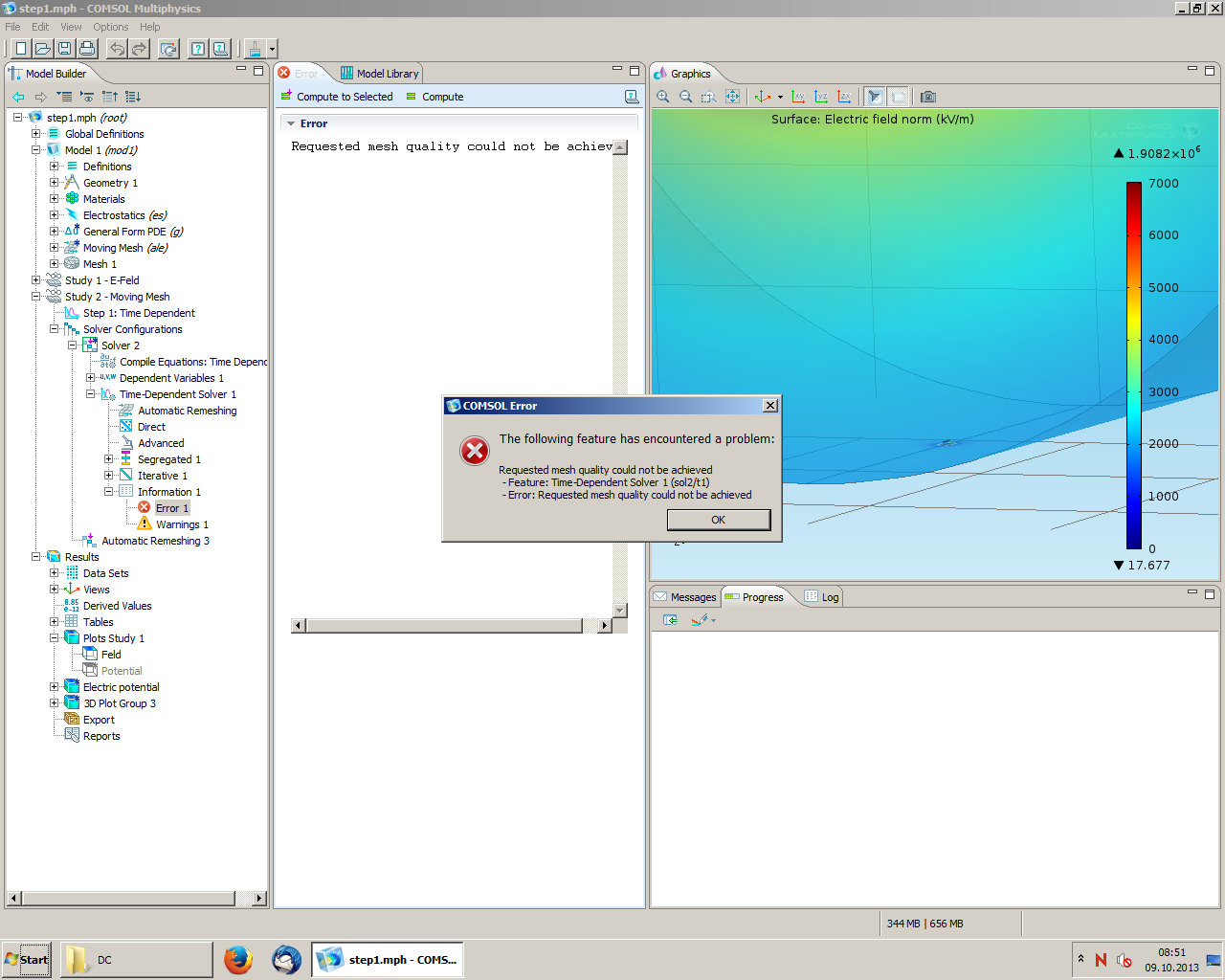This screenshot has height=980, width=1225.
Task: Collapse all nodes in Model Builder toolbar
Action: pos(64,97)
